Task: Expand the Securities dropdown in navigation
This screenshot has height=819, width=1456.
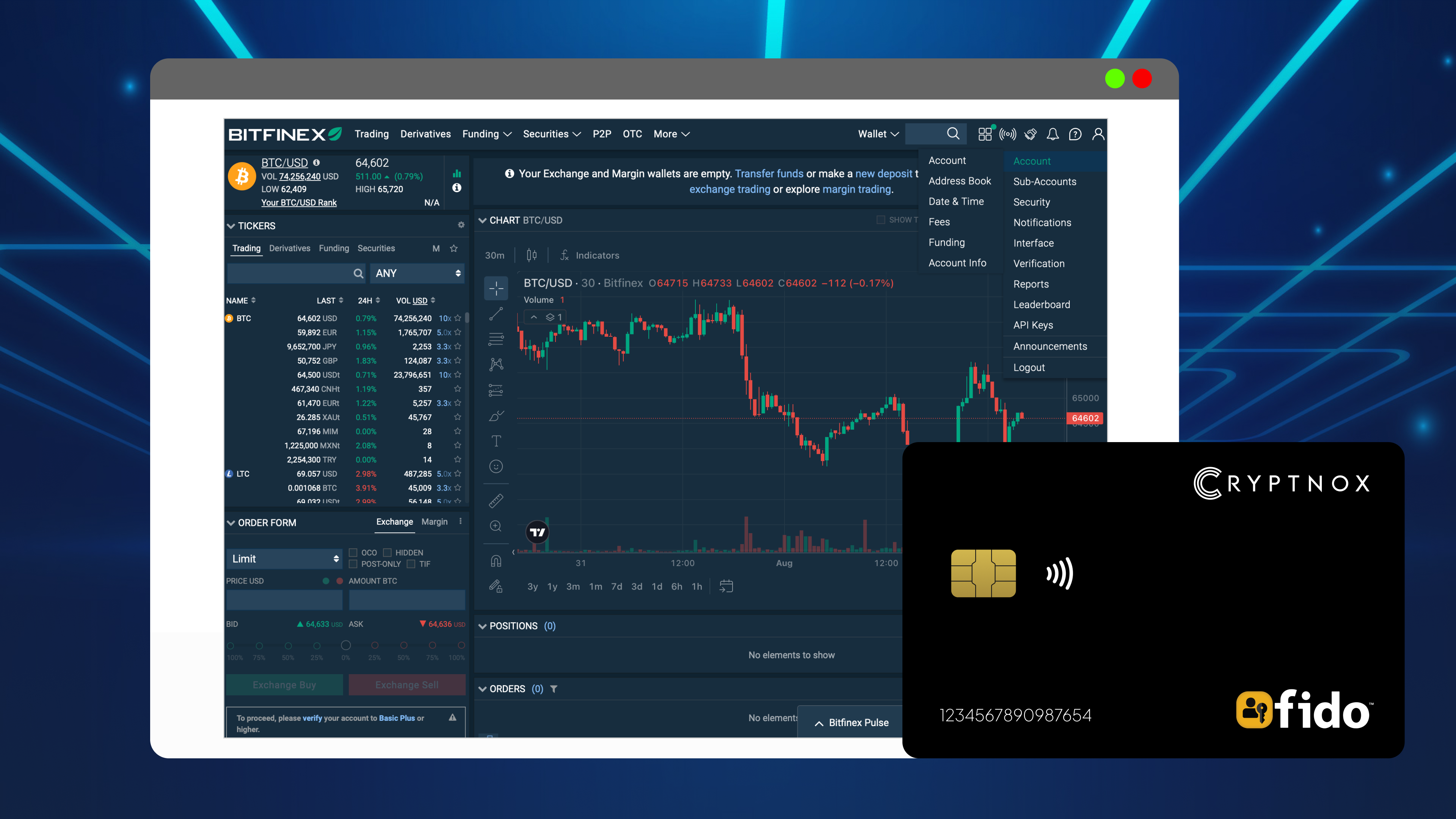Action: [x=554, y=133]
